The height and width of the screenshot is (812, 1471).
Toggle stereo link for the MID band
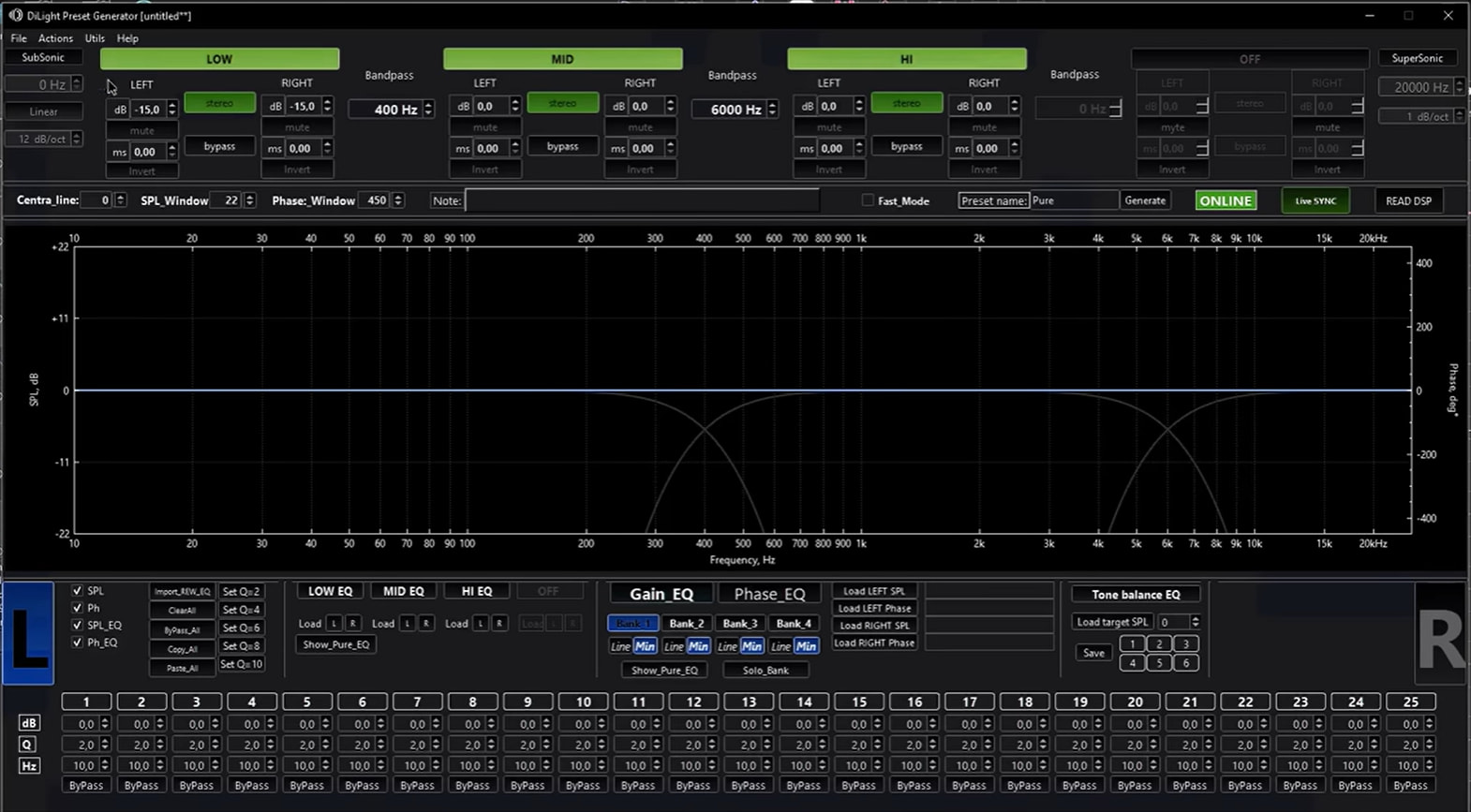[562, 103]
